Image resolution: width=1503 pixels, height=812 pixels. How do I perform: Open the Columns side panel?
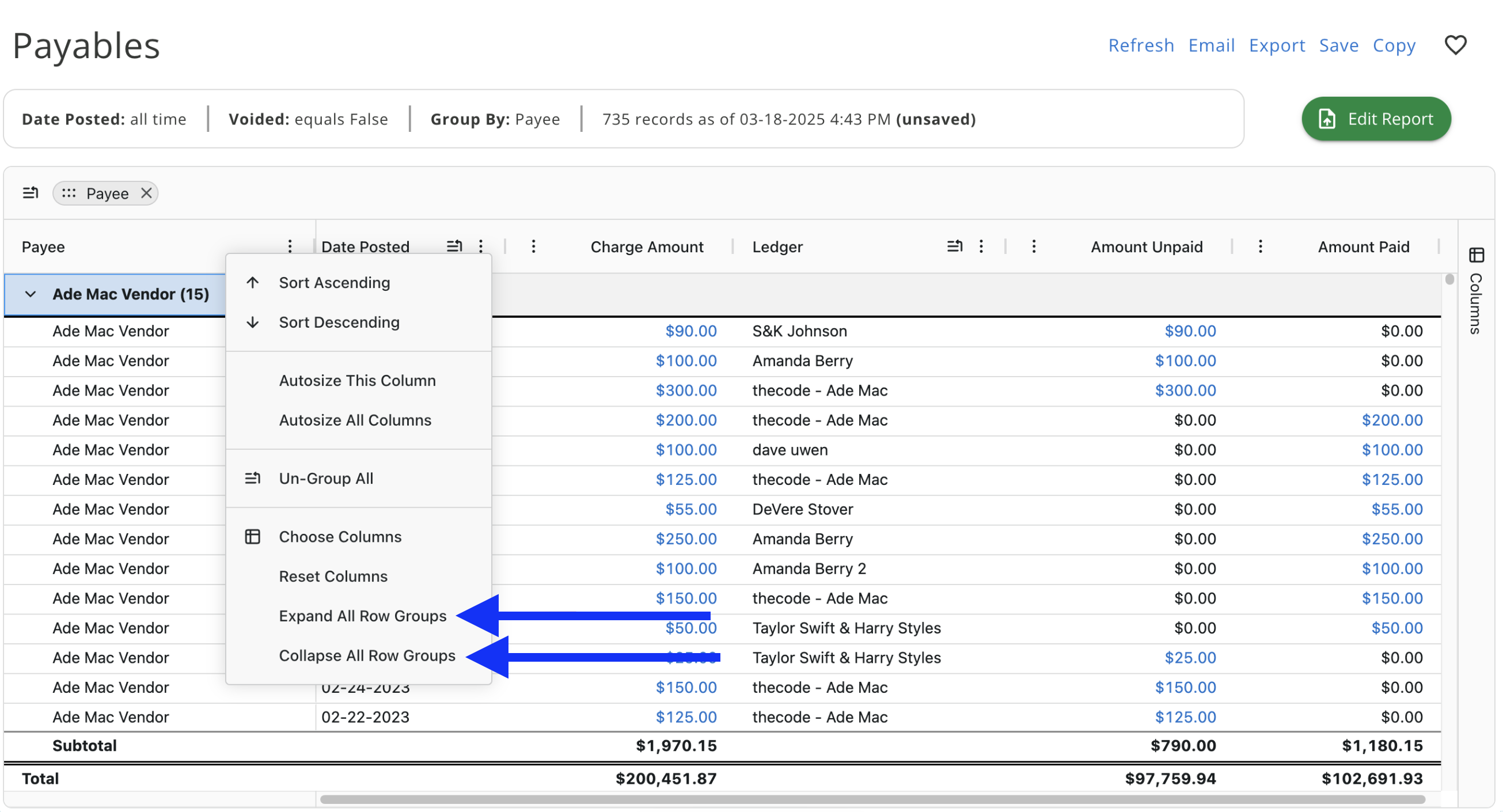tap(1475, 291)
